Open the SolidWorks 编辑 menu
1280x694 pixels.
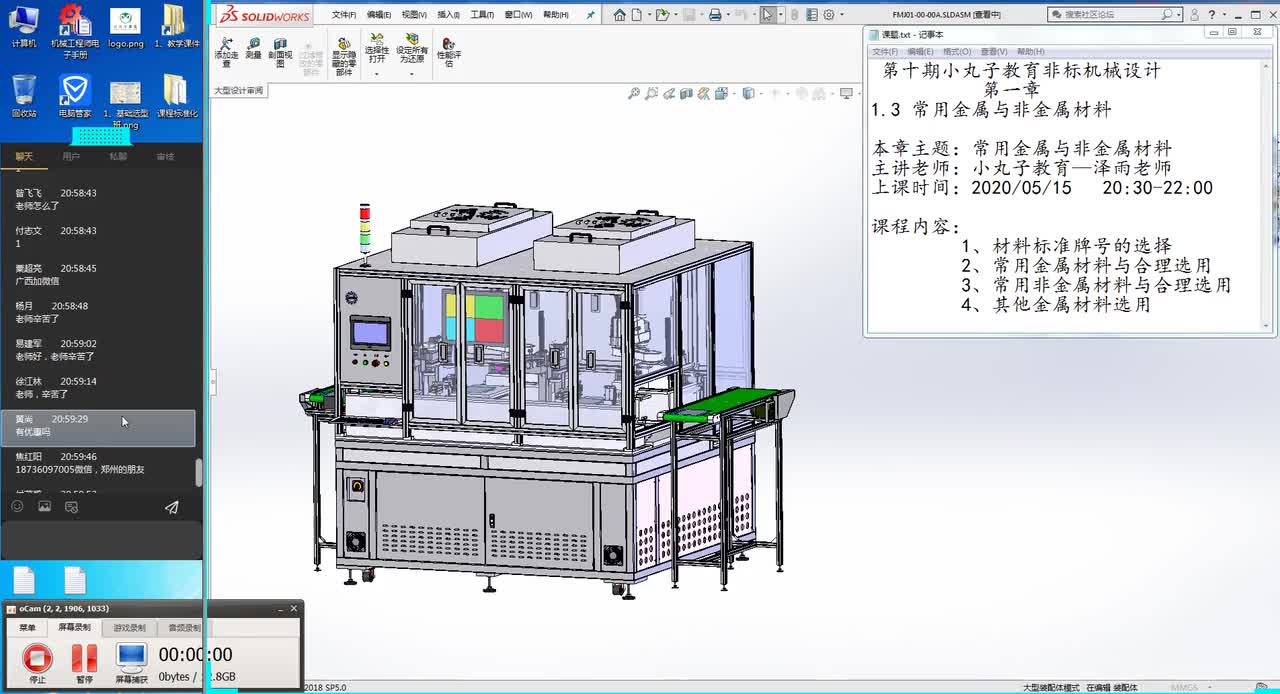coord(379,15)
